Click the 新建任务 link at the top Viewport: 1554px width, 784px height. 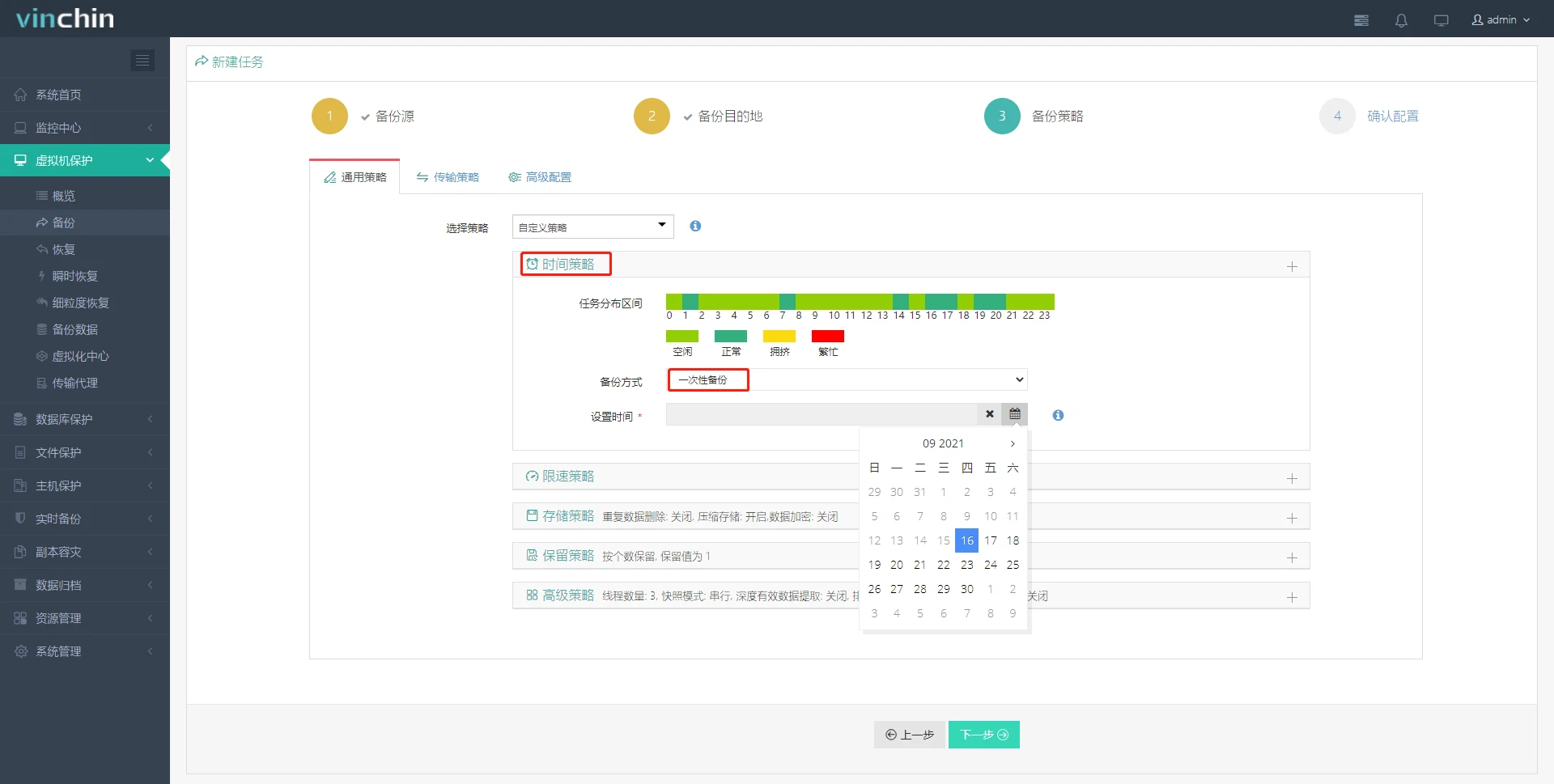229,61
